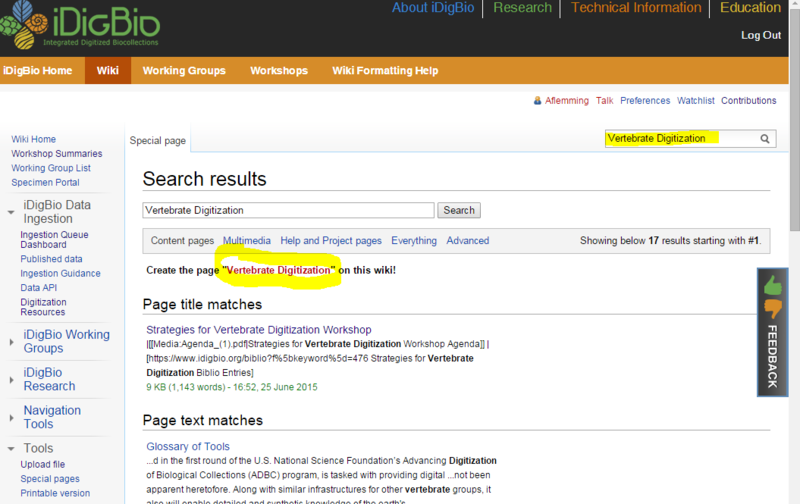Viewport: 800px width, 504px height.
Task: Open Ingestion Queue Dashboard link
Action: tap(54, 239)
